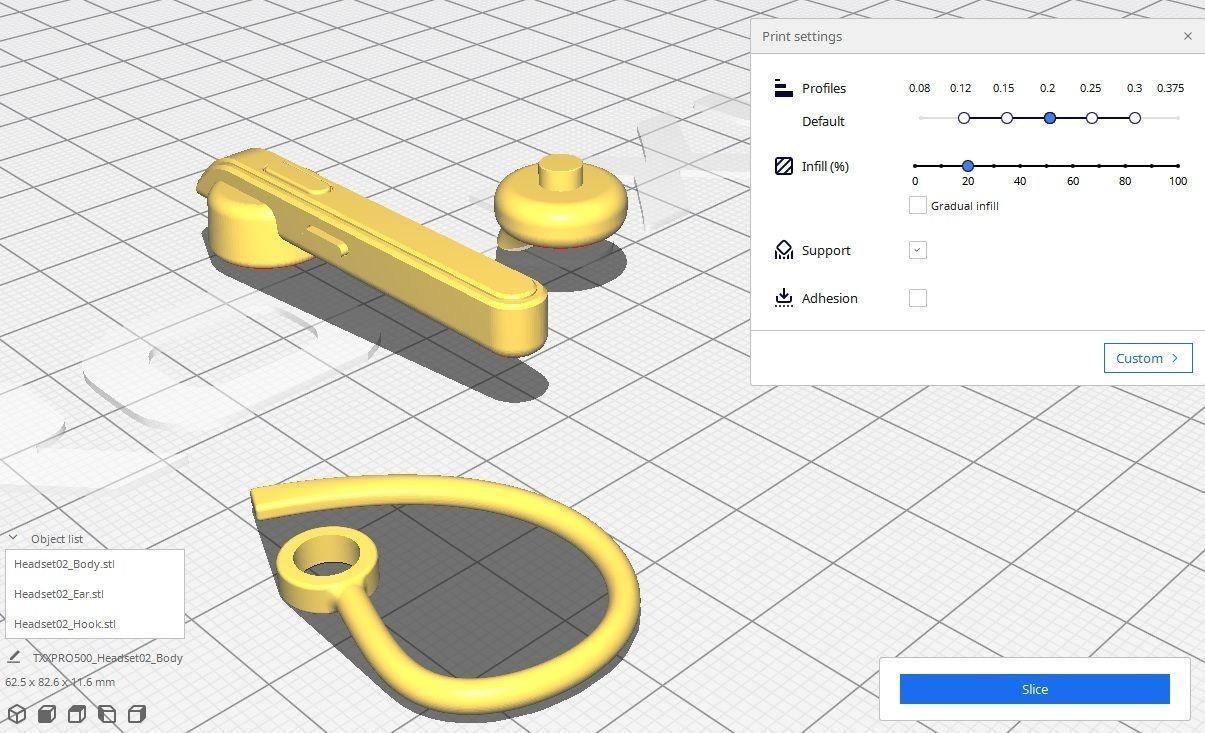The width and height of the screenshot is (1205, 733).
Task: Collapse the Object list panel
Action: pos(13,538)
